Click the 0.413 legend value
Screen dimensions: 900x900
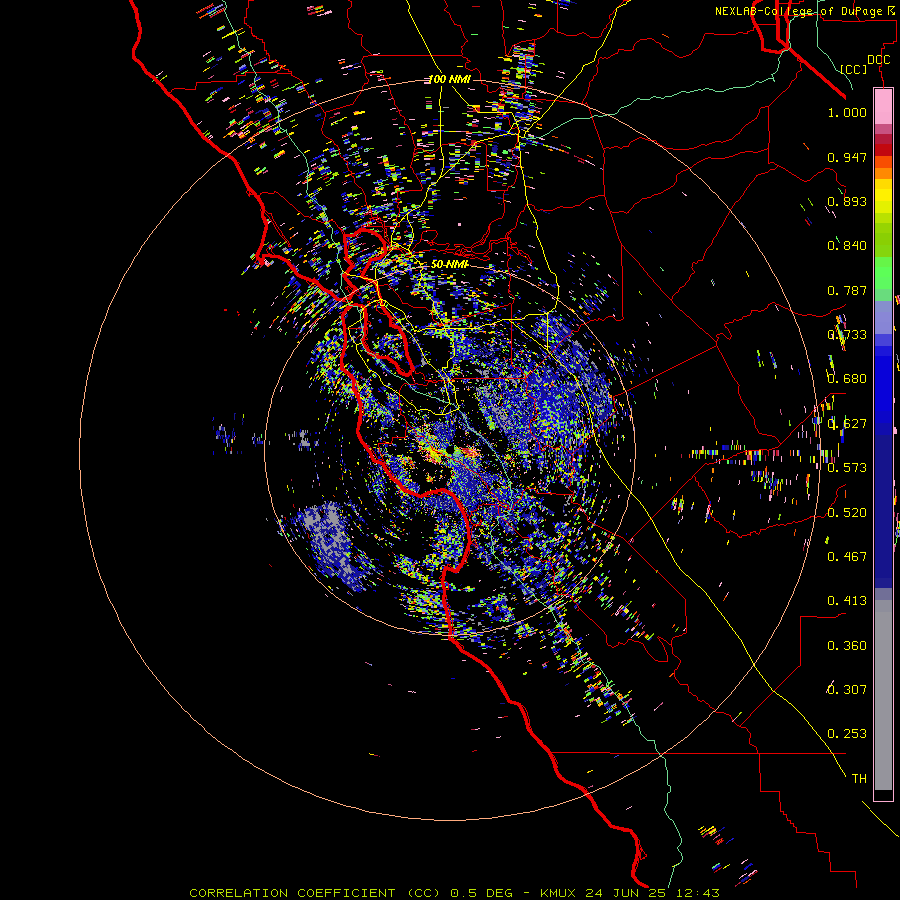pos(847,601)
